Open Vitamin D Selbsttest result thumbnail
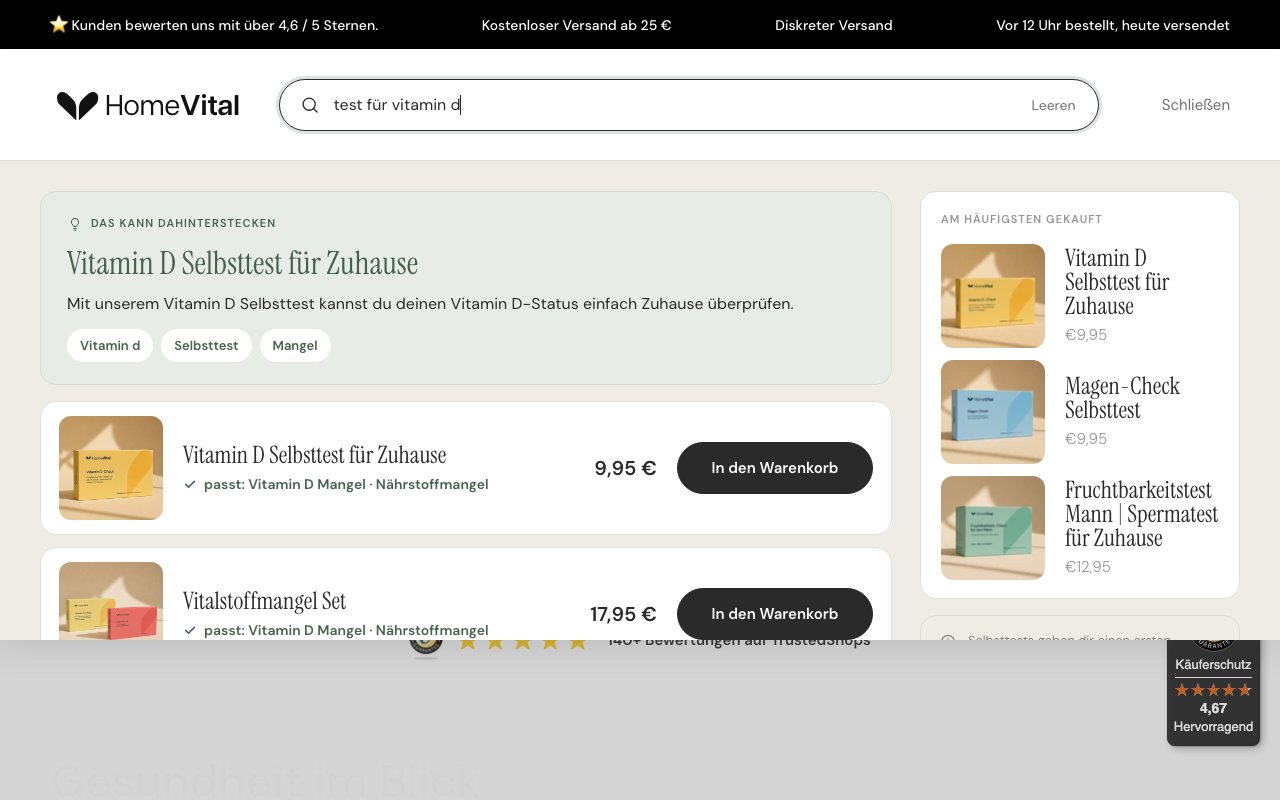This screenshot has width=1280, height=800. [x=111, y=468]
